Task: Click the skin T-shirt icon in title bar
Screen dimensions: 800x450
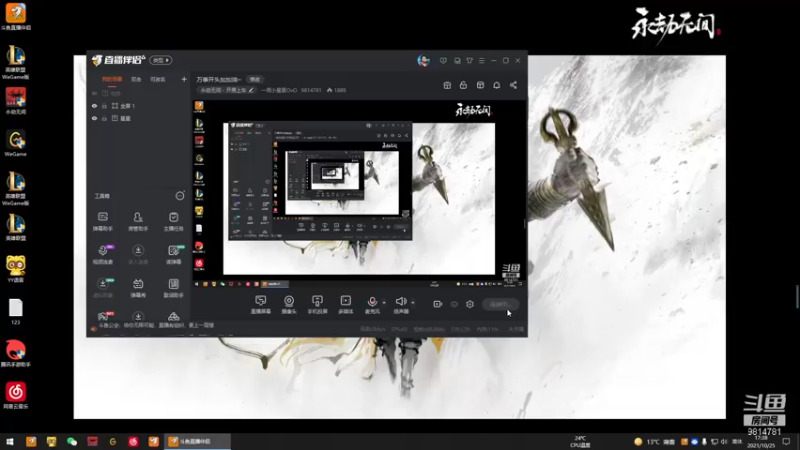Action: 469,60
